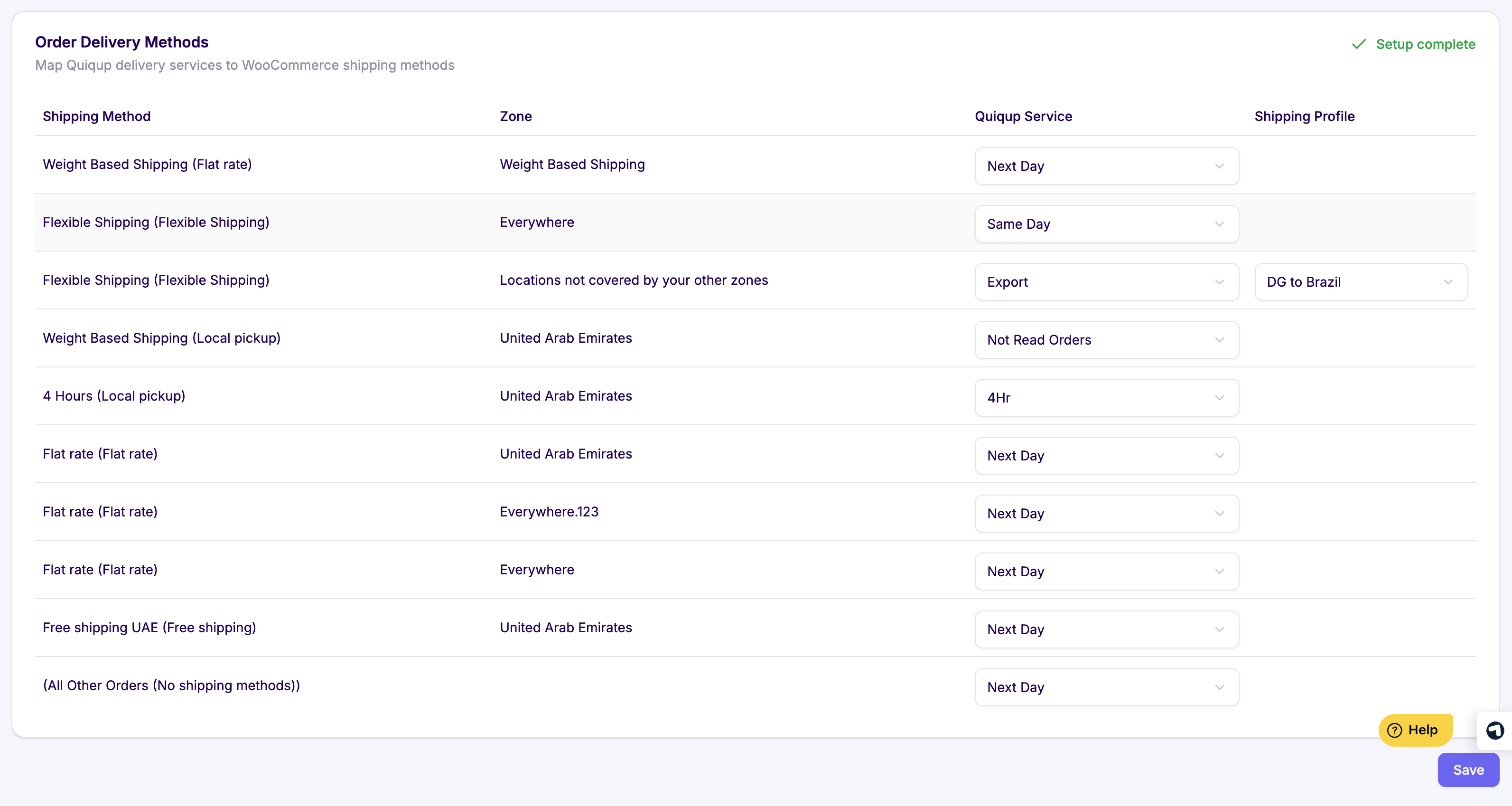
Task: Open service dropdown for All Other Orders
Action: pyautogui.click(x=1106, y=687)
